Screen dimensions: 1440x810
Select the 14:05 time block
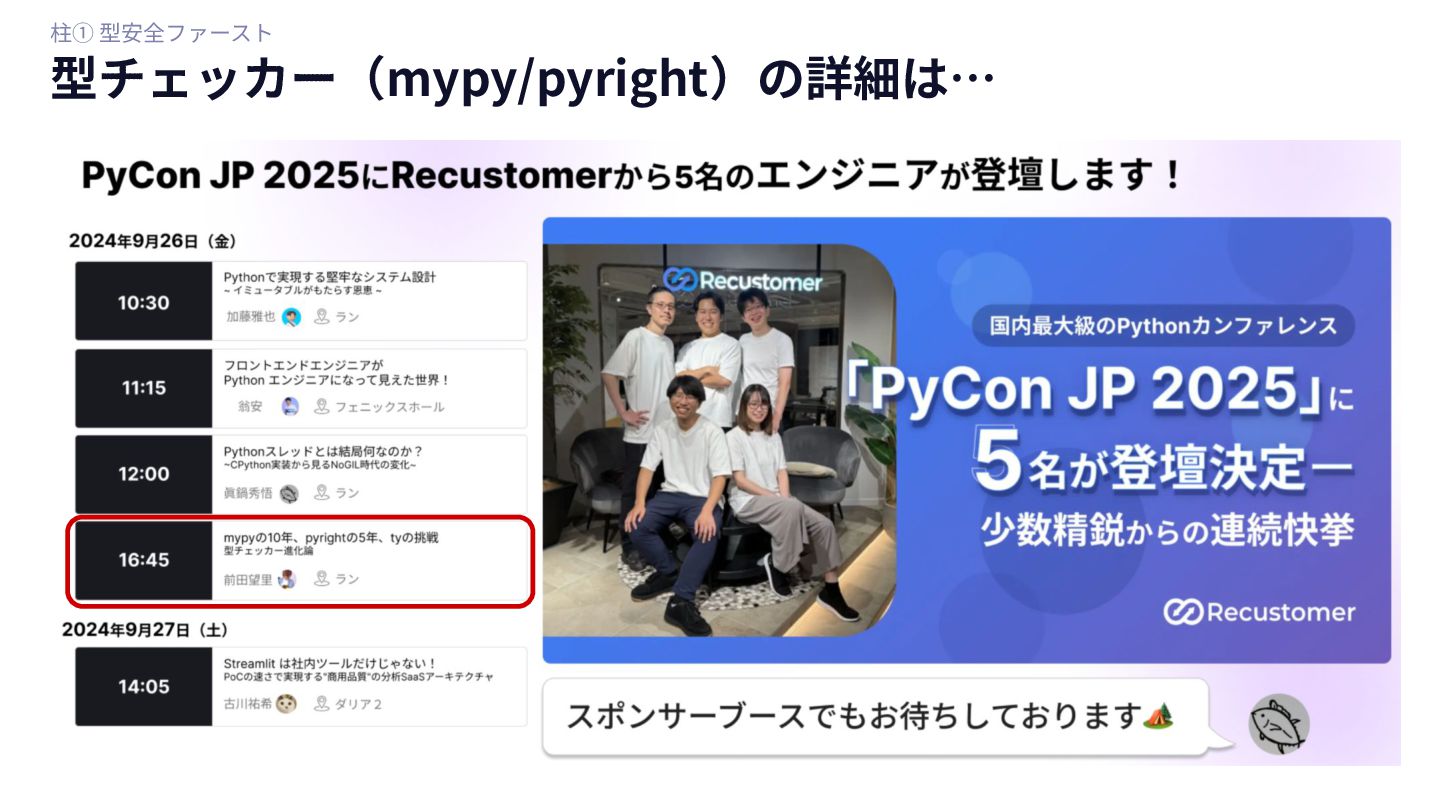144,687
